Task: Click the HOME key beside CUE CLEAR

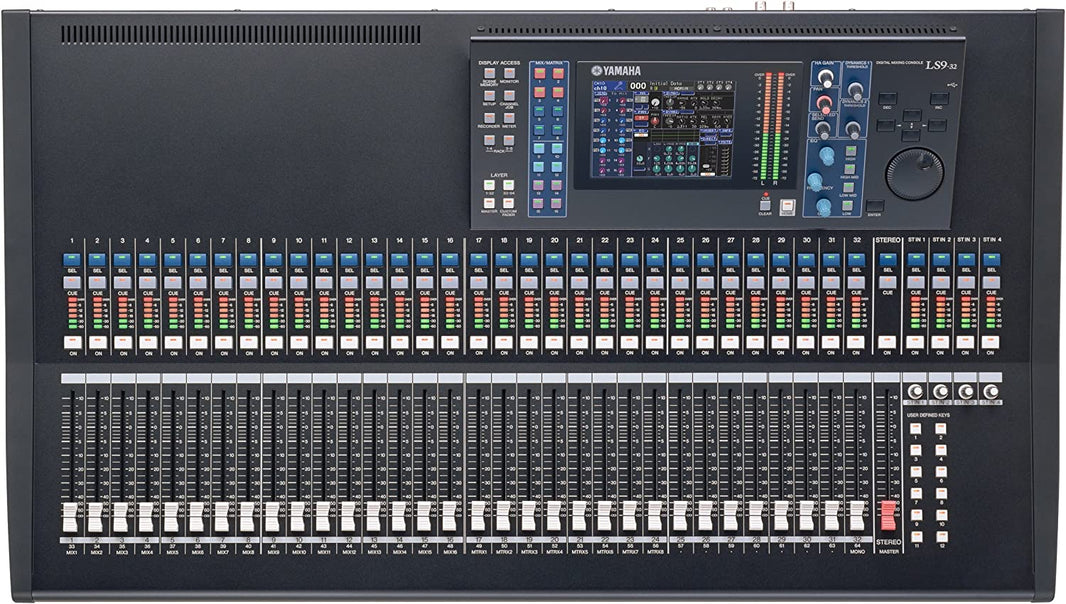Action: click(x=787, y=207)
